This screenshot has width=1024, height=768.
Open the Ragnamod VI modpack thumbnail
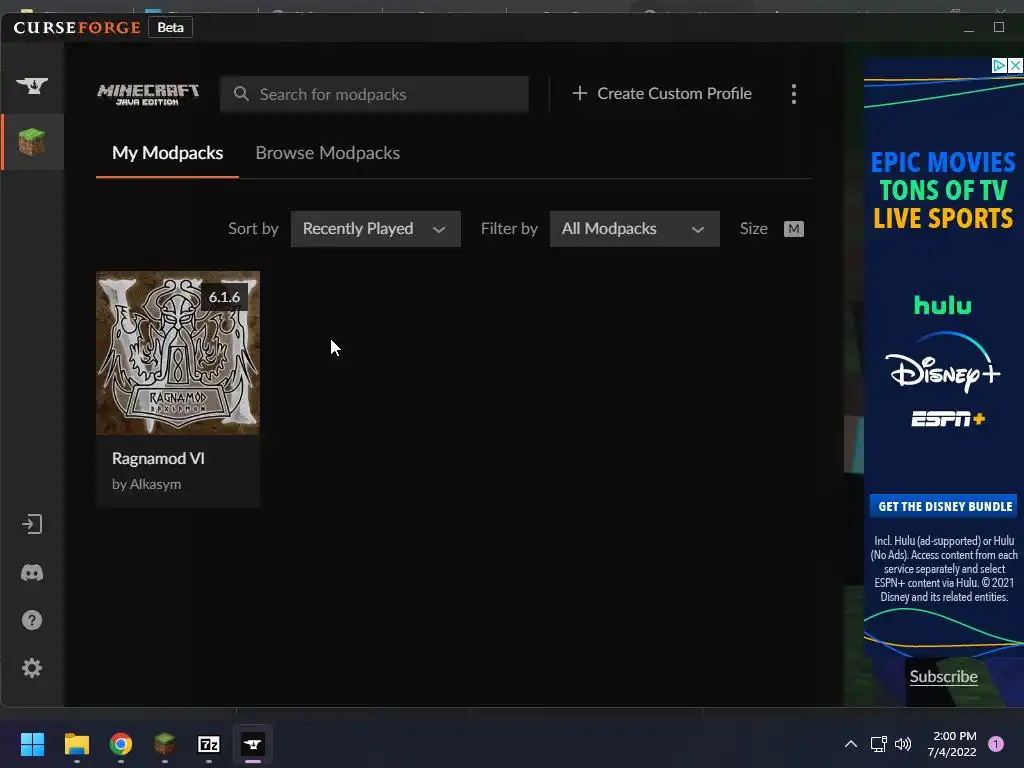178,353
